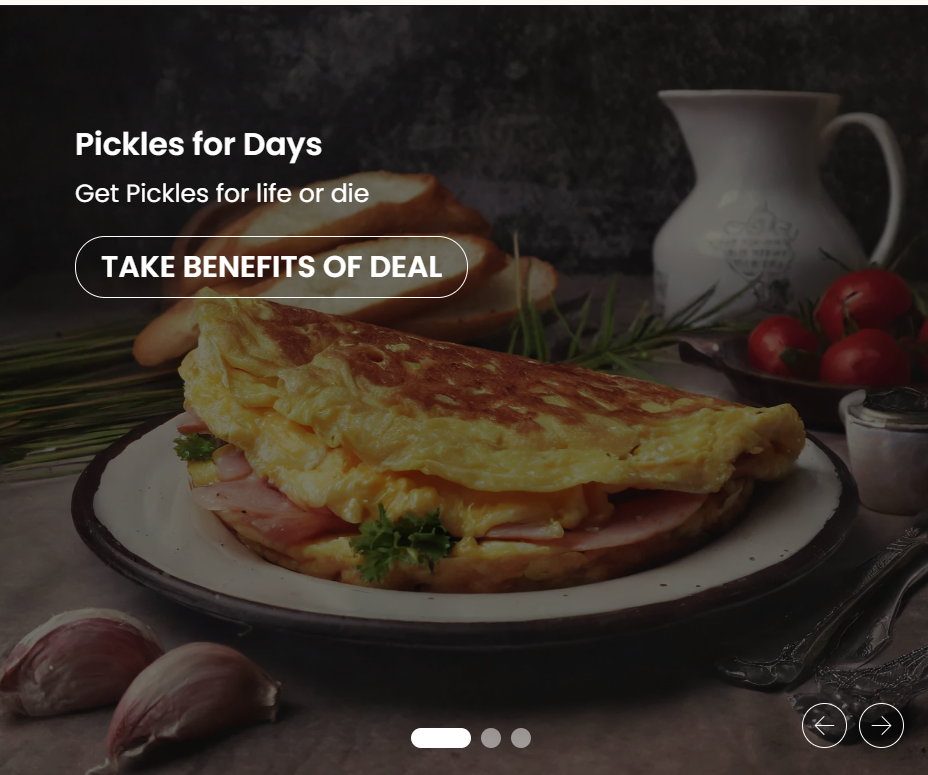Click the small jar near the tomatoes

tap(885, 450)
